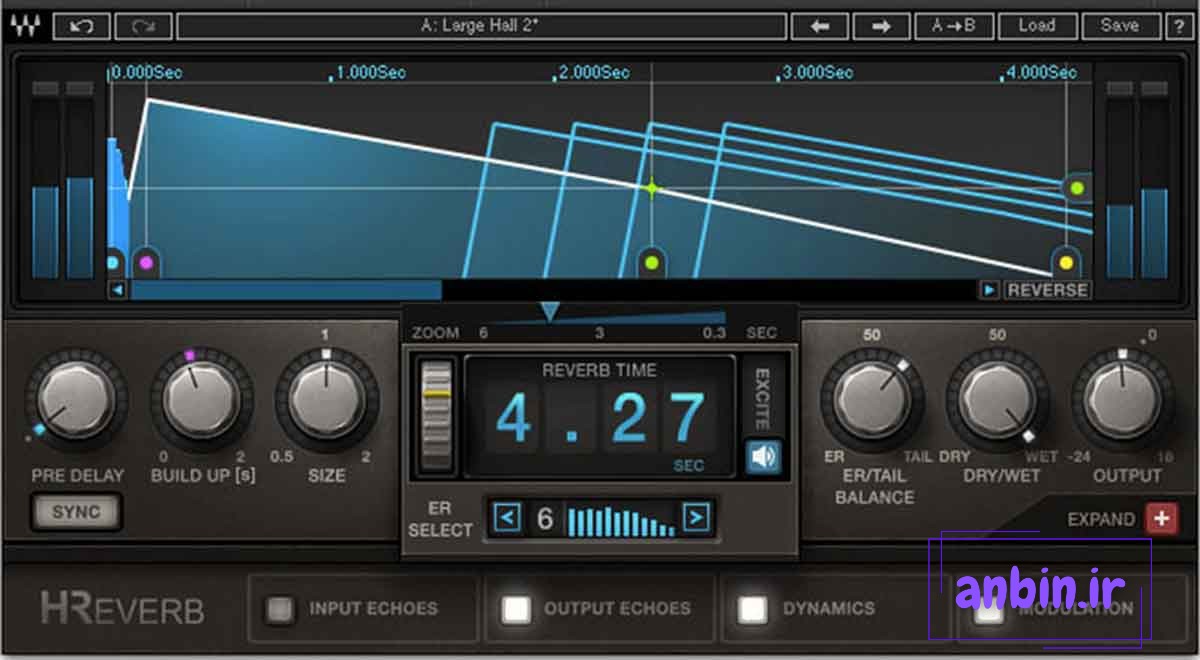Click the Size knob

point(326,398)
